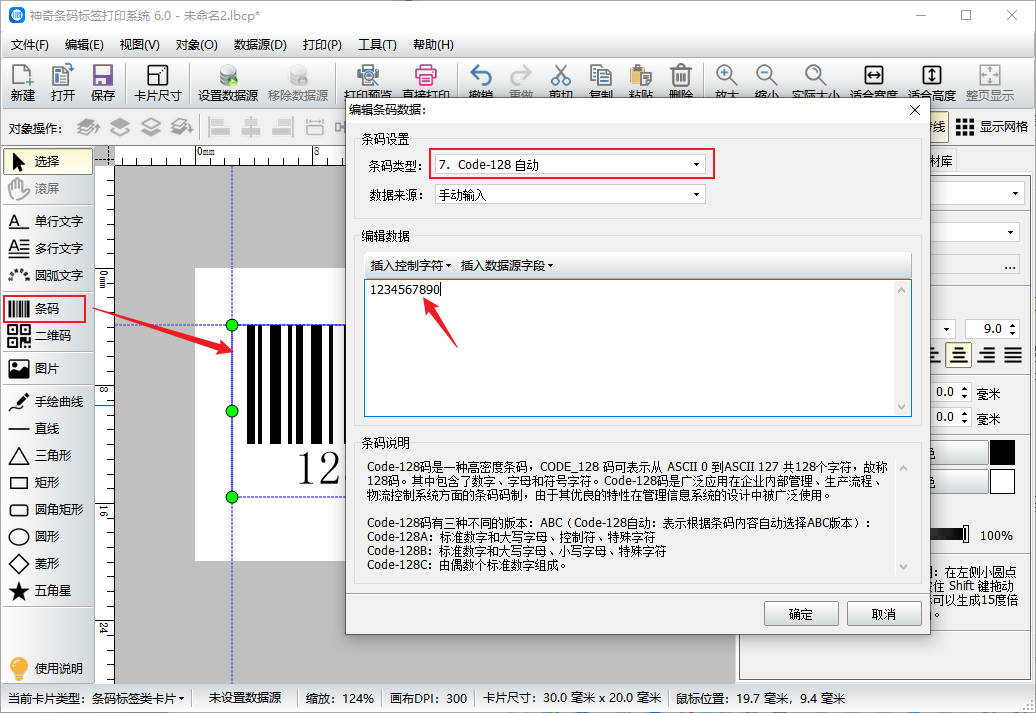Screen dimensions: 1036x713
Task: Select the 五角星 star shape tool
Action: pyautogui.click(x=44, y=591)
